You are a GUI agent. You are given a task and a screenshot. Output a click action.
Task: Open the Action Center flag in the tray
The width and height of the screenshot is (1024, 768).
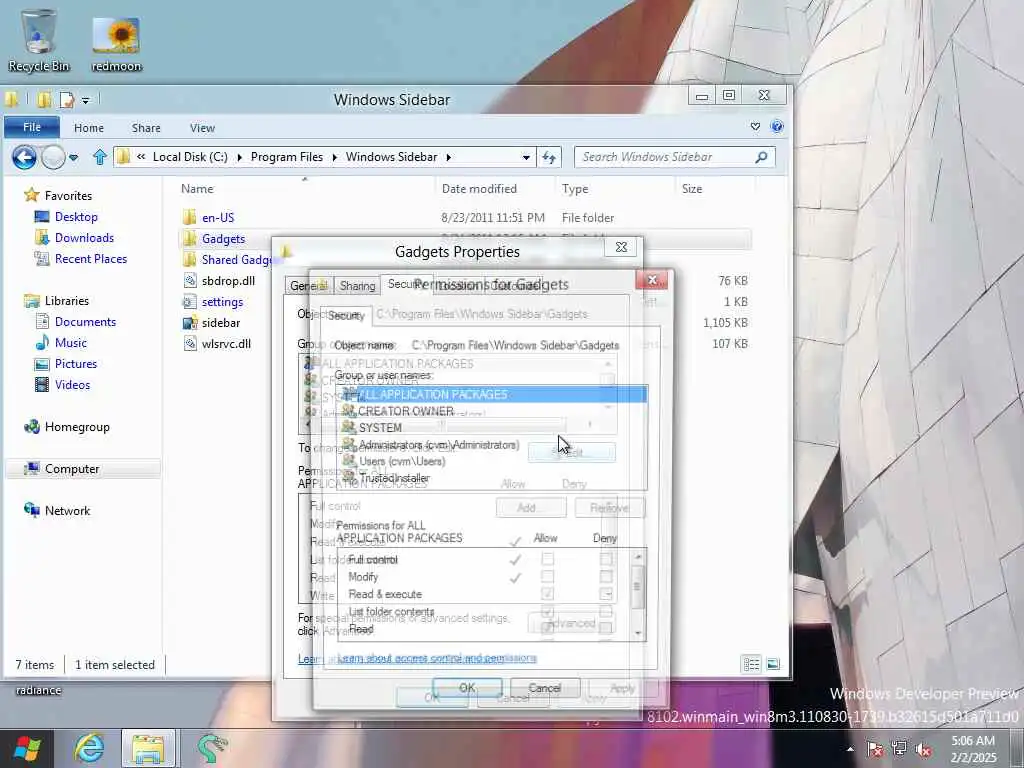point(874,749)
